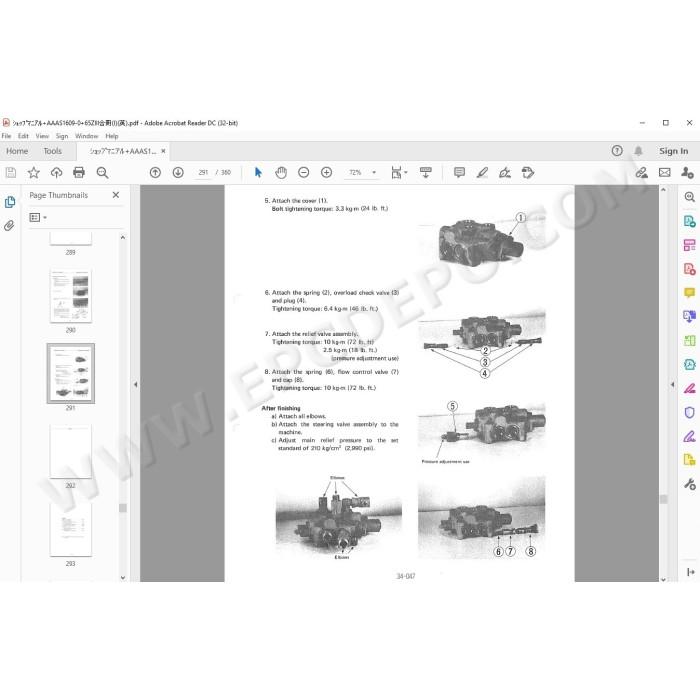Open the Organize Pages tool in right pane
The width and height of the screenshot is (700, 700).
[x=689, y=245]
